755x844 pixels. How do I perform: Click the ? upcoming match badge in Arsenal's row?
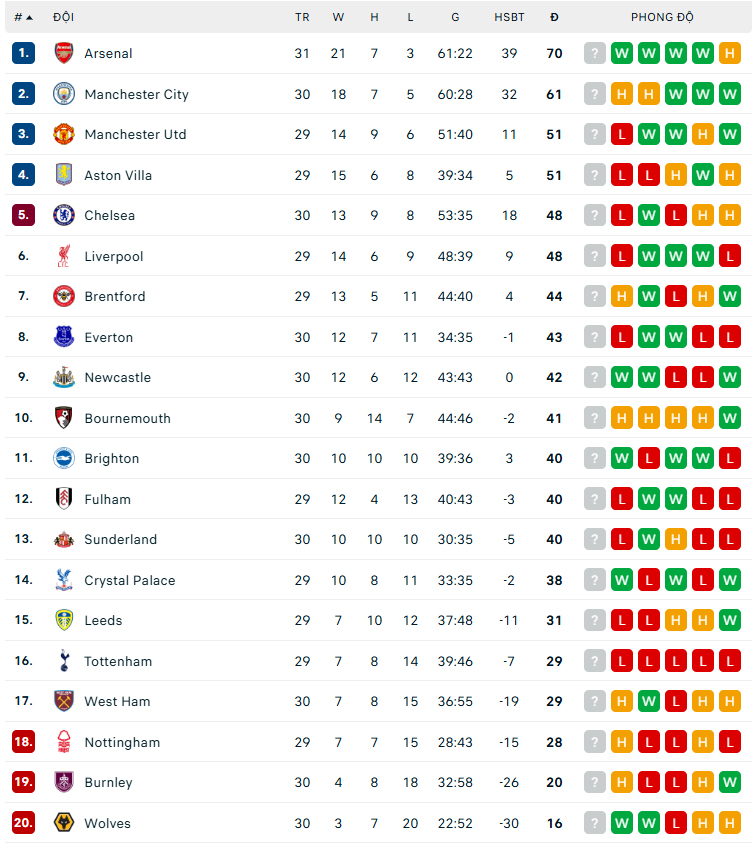pos(594,53)
